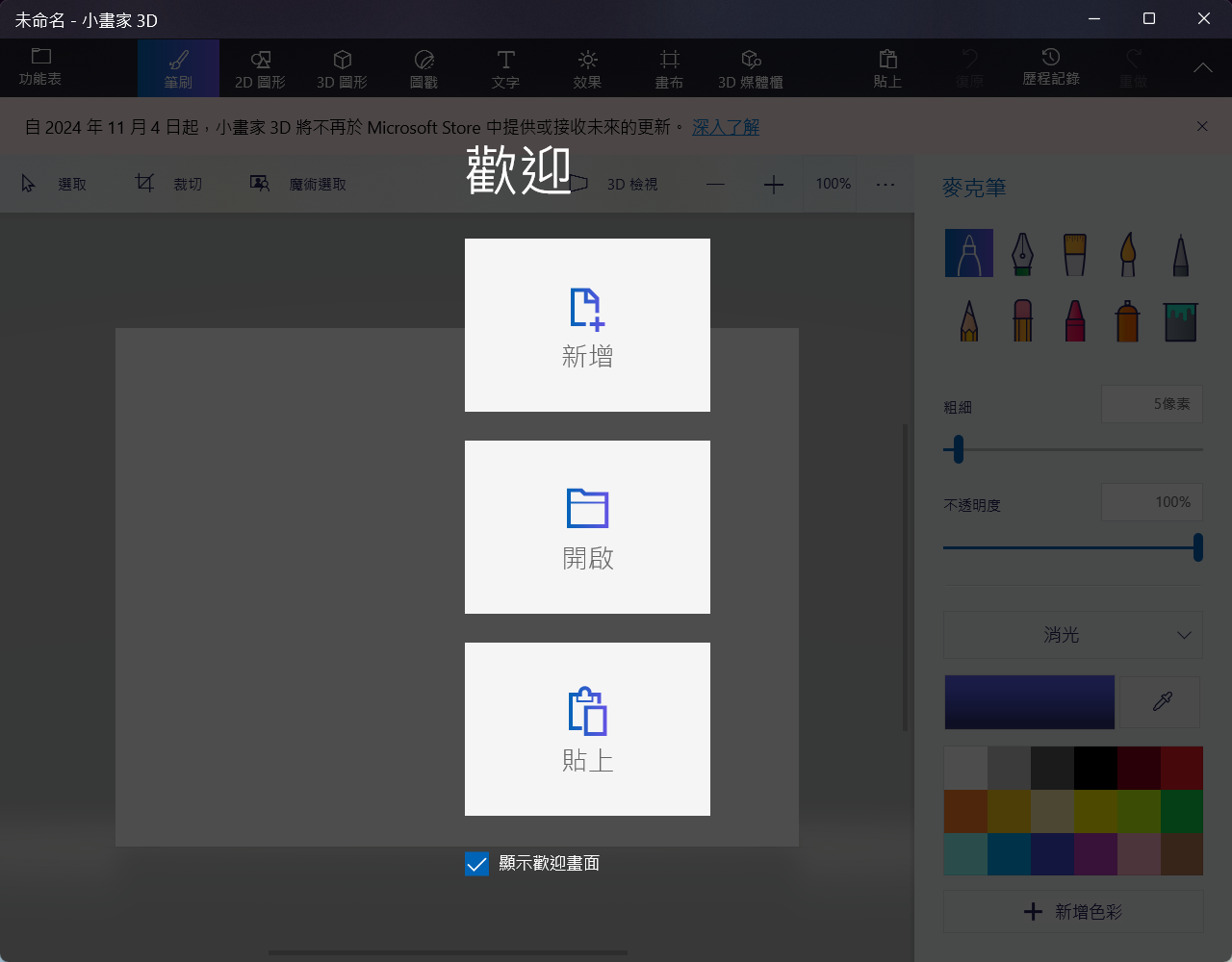This screenshot has width=1232, height=962.
Task: Click the 不透明度 opacity slider handle
Action: point(1197,547)
